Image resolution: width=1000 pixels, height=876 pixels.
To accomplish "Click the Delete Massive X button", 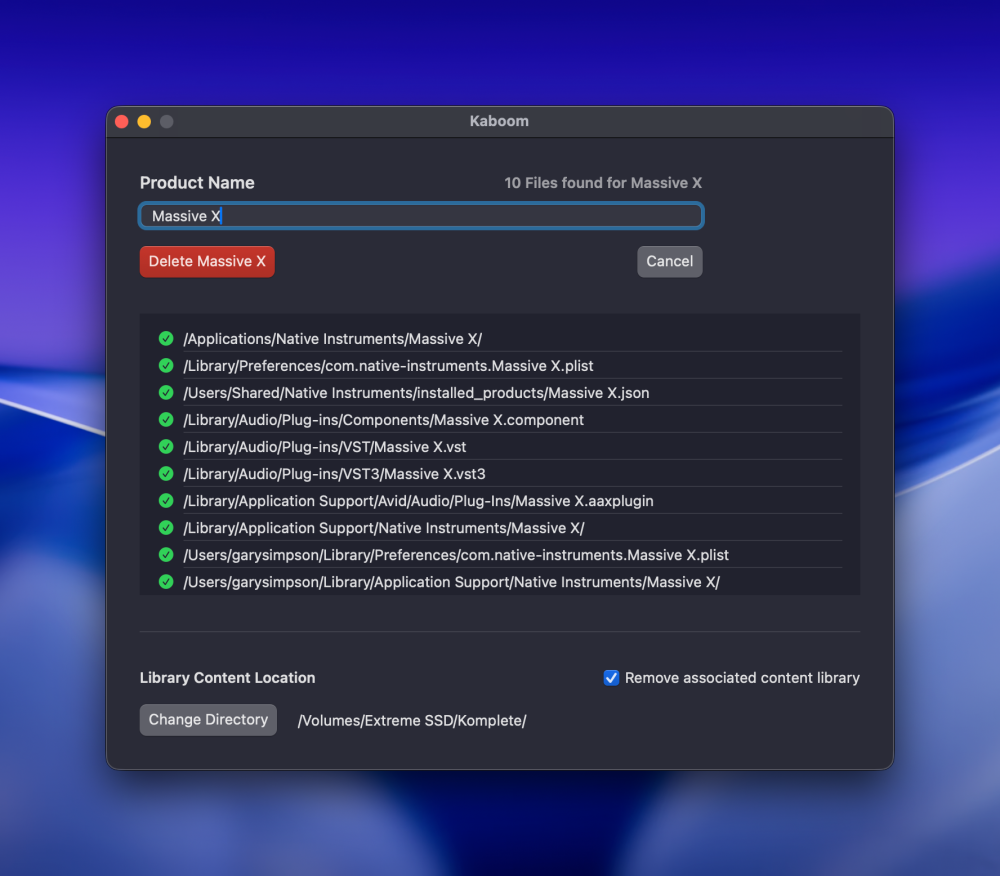I will [207, 261].
